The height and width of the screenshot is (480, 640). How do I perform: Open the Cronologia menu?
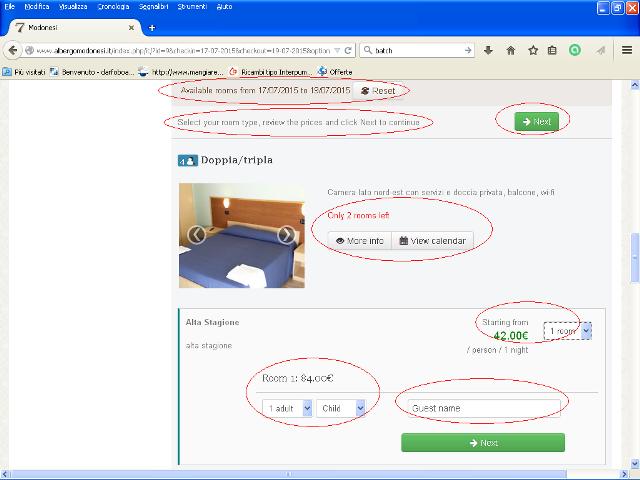pos(115,6)
